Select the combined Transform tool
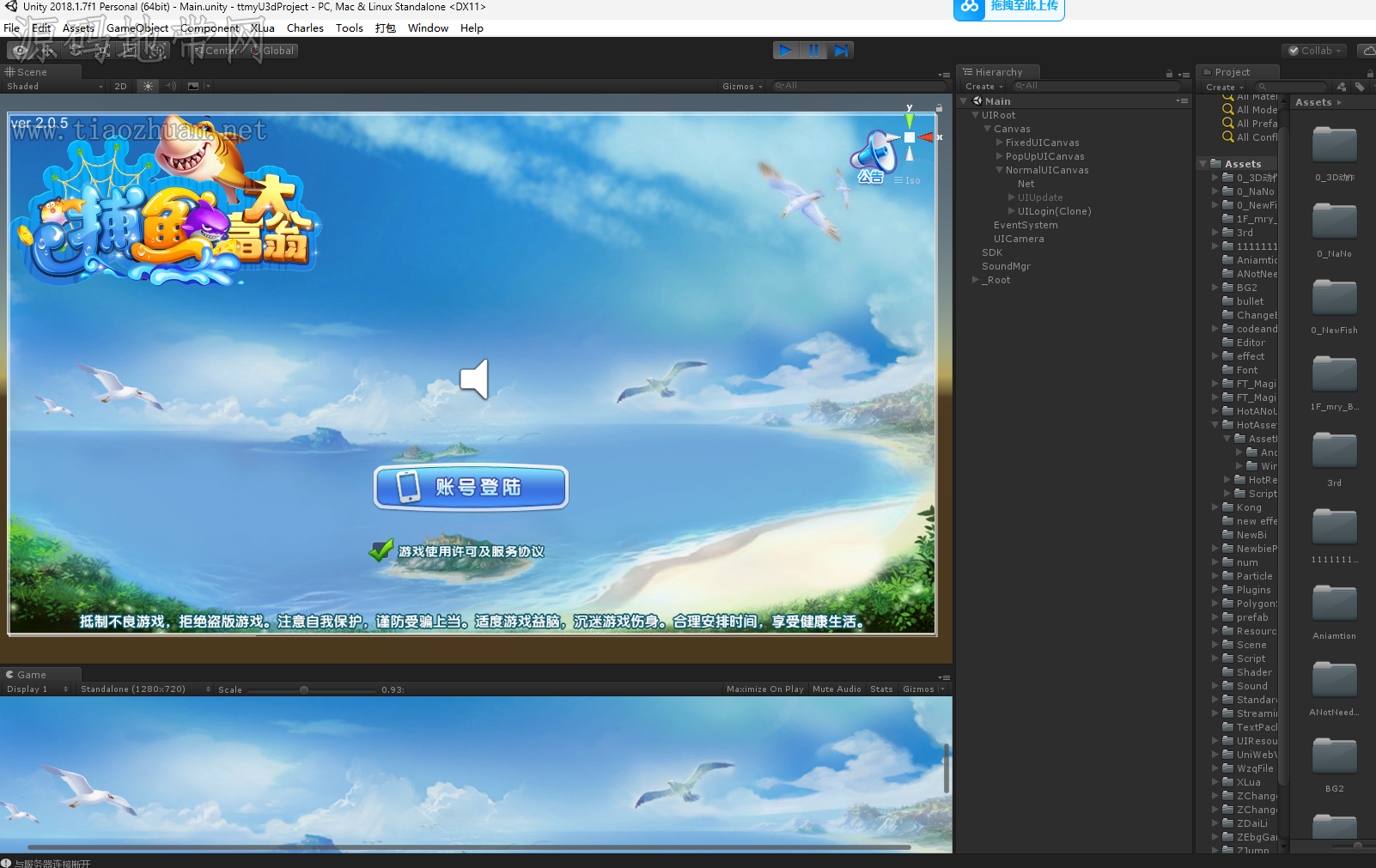 tap(157, 51)
